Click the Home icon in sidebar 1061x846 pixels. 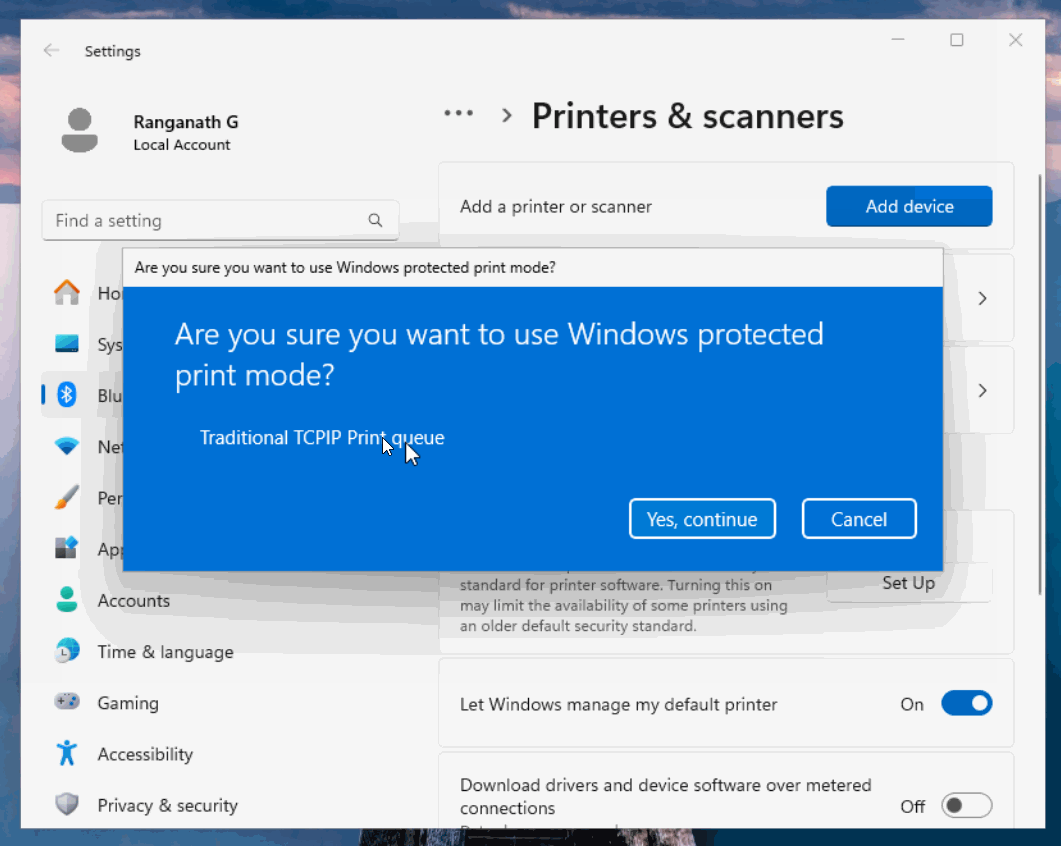[67, 293]
